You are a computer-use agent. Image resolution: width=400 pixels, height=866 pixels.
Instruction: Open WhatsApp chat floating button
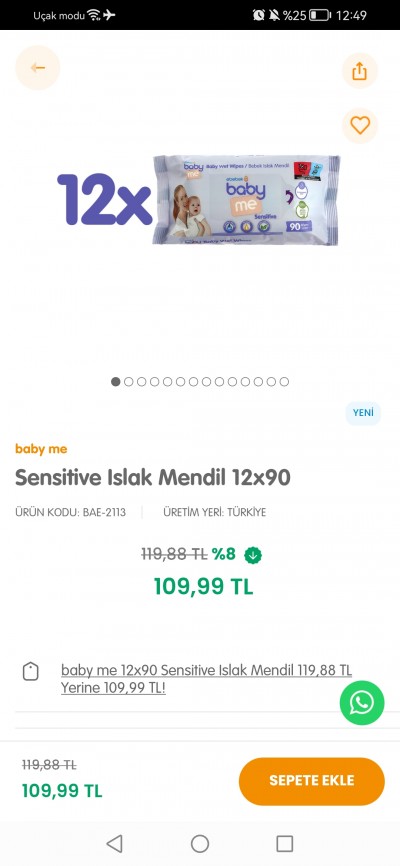362,703
